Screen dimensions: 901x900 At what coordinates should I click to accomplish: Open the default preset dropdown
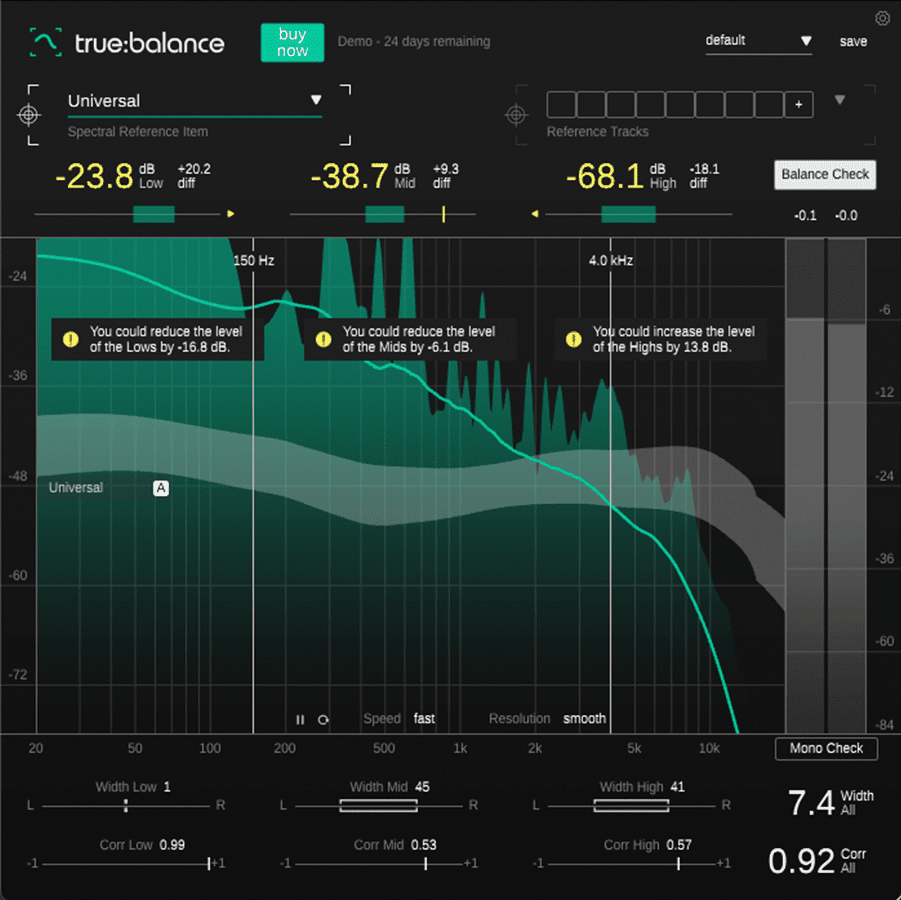tap(758, 41)
